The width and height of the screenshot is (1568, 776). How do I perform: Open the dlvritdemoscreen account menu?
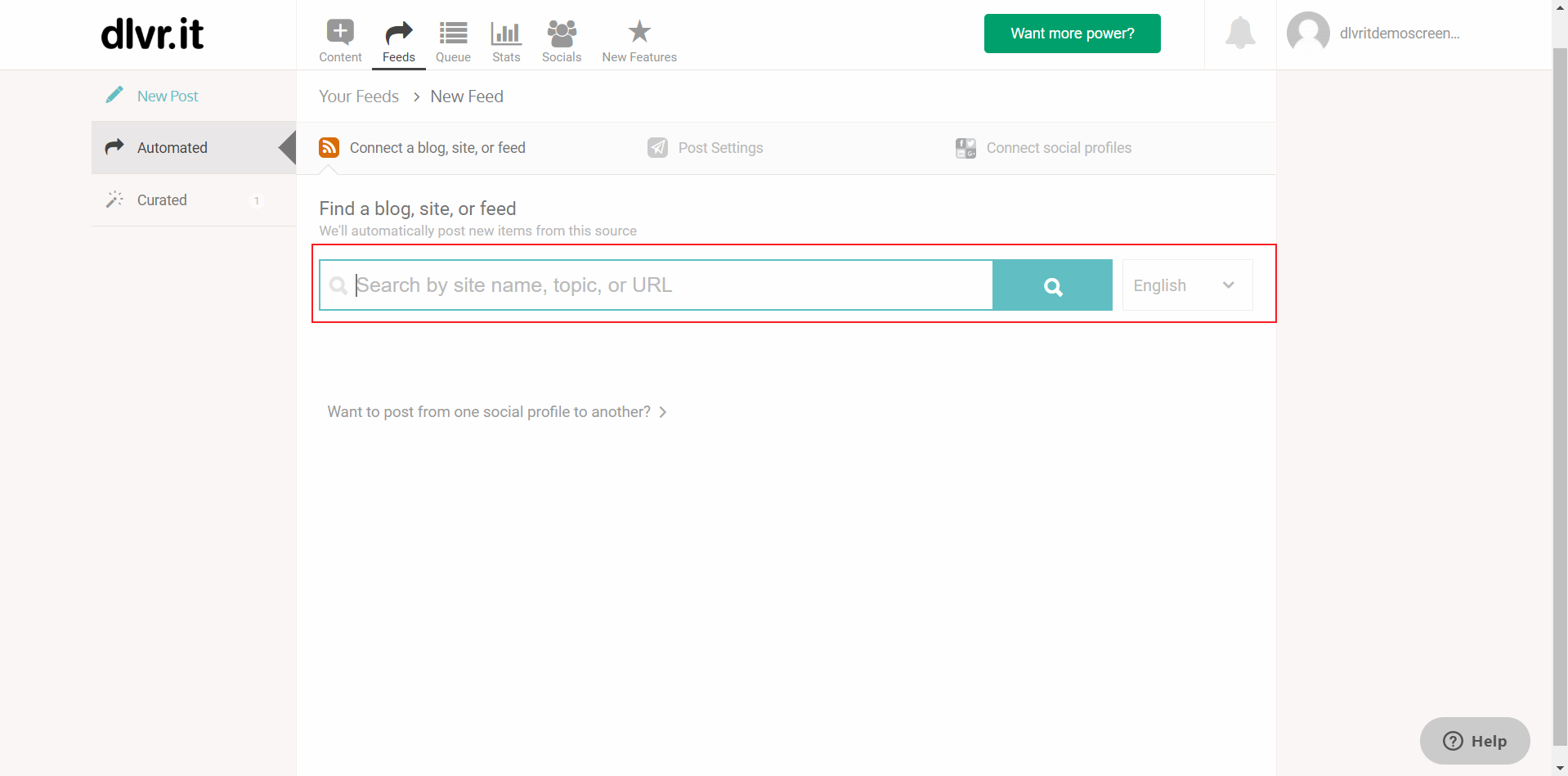[1399, 34]
